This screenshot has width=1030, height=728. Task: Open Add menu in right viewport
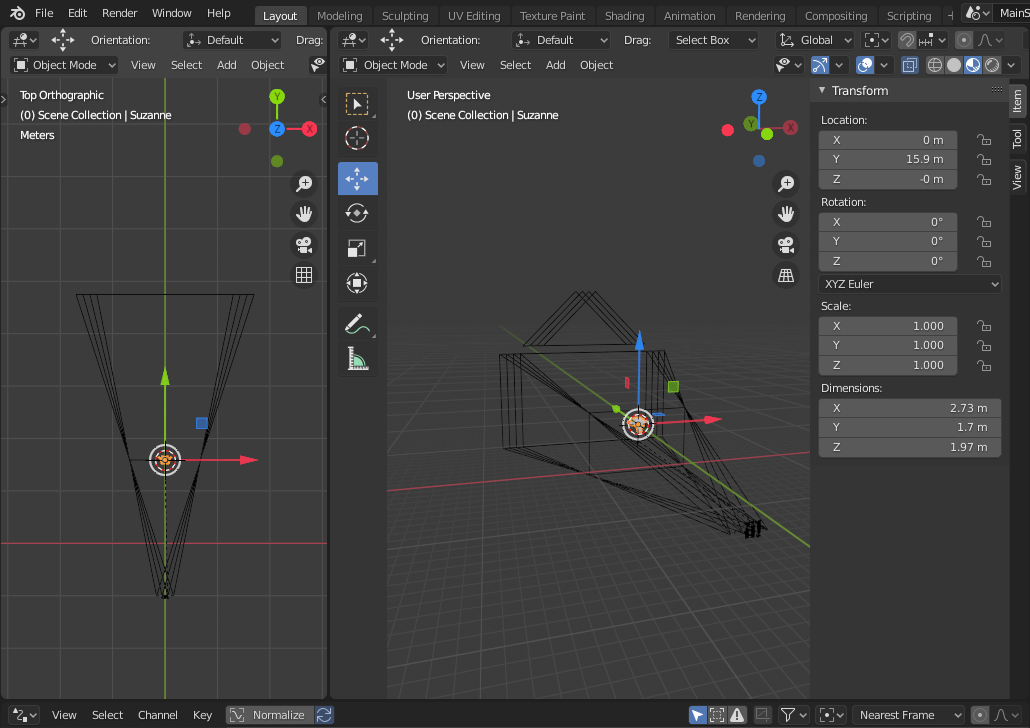click(556, 65)
